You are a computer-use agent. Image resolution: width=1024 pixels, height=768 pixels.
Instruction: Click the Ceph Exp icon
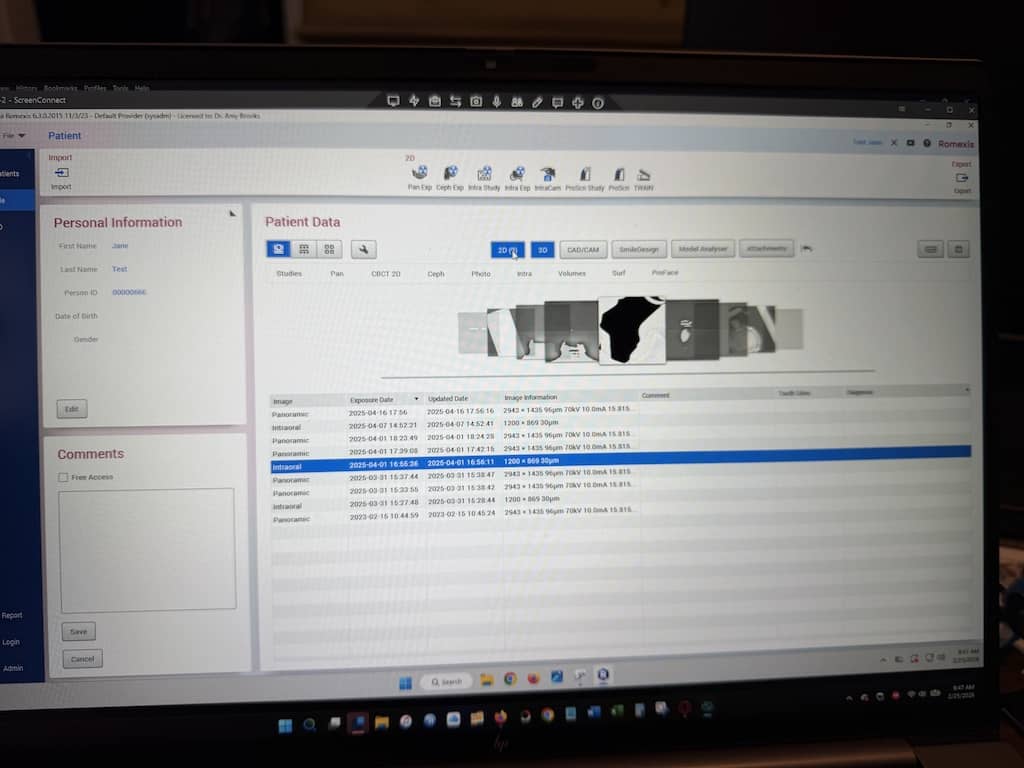point(450,174)
